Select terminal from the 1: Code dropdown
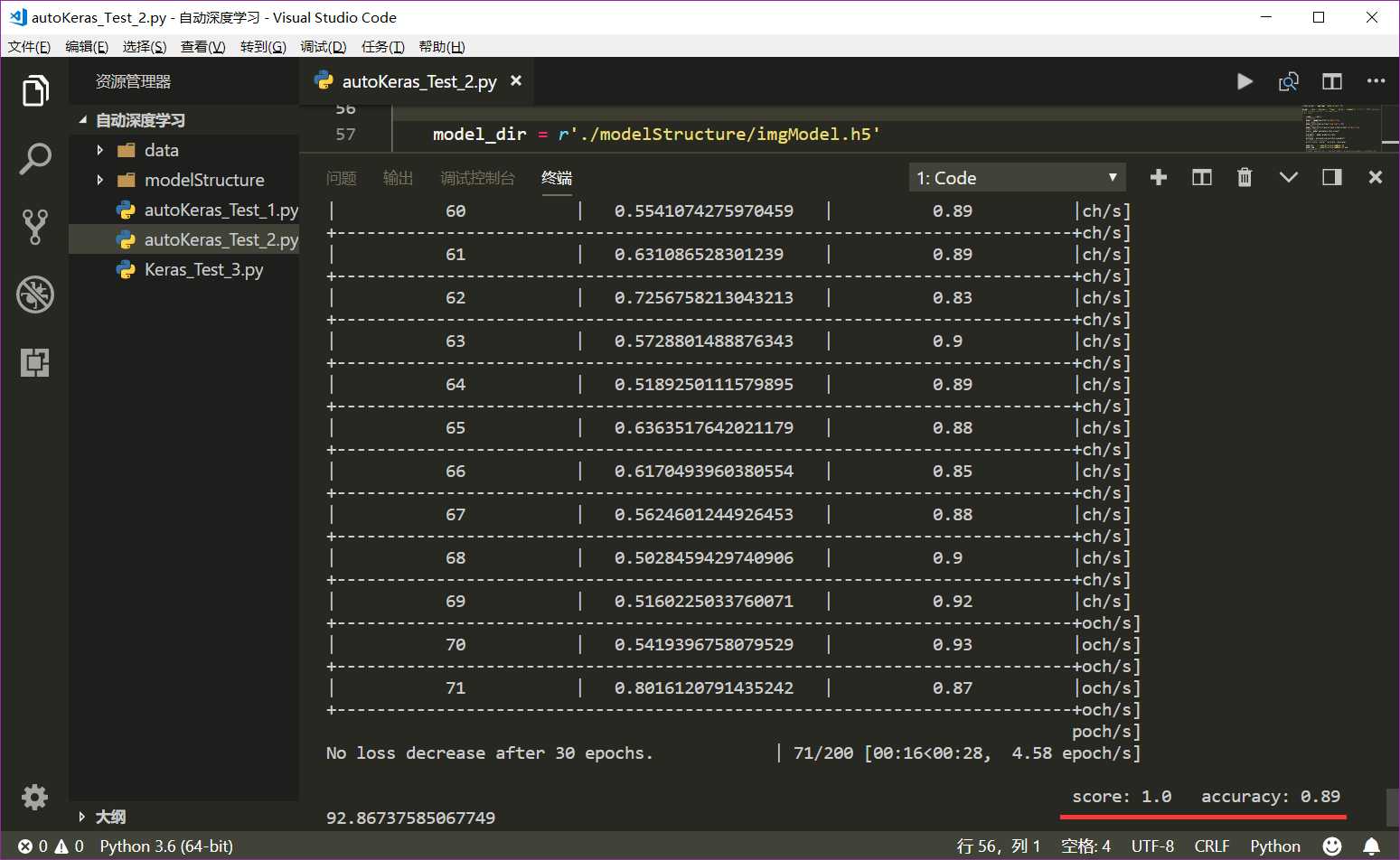1400x860 pixels. click(1017, 178)
